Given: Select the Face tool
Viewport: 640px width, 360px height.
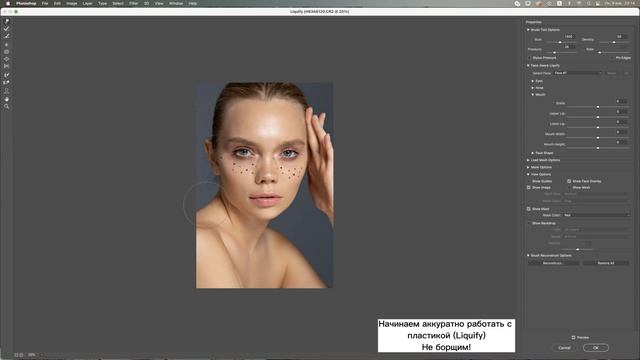Looking at the screenshot, I should 7,91.
